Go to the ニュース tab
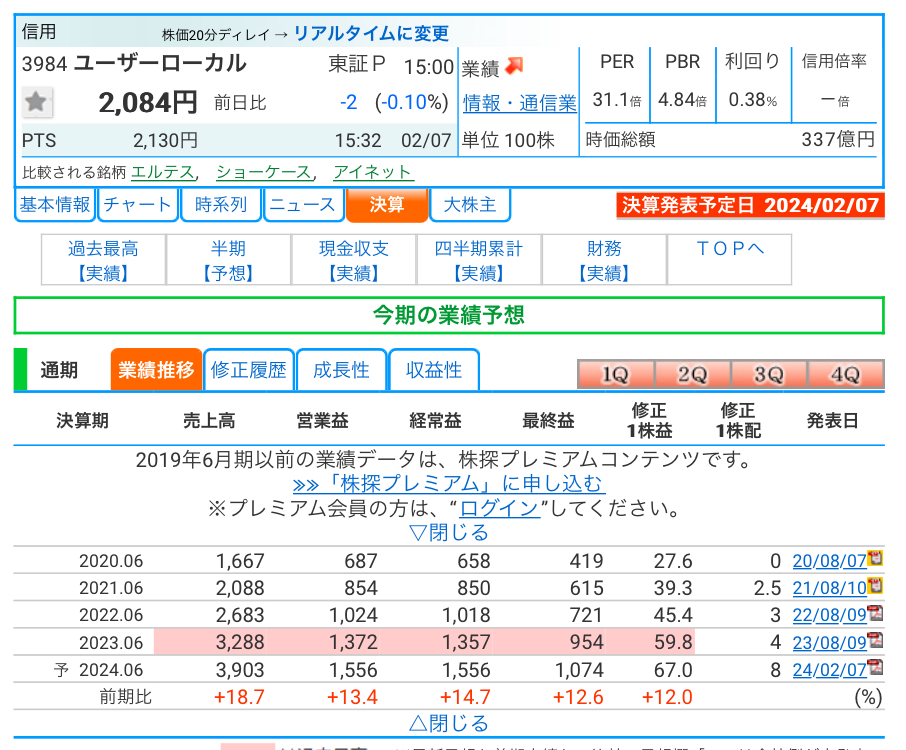 click(303, 205)
